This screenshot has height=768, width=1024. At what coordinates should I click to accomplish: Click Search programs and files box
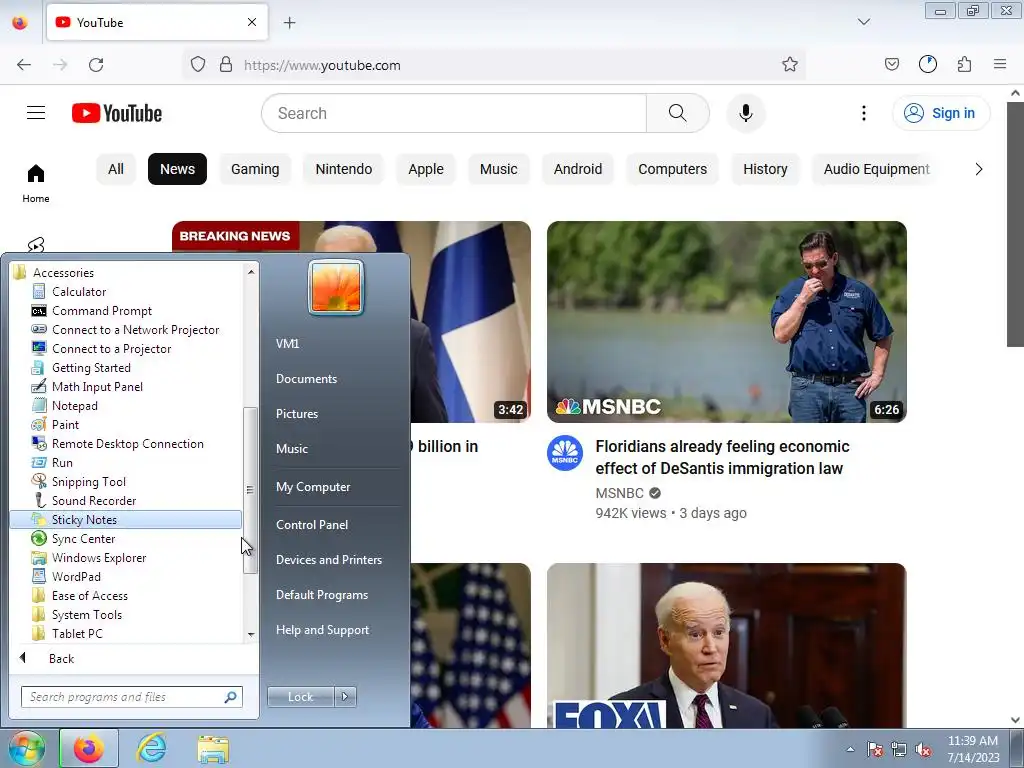(x=131, y=697)
